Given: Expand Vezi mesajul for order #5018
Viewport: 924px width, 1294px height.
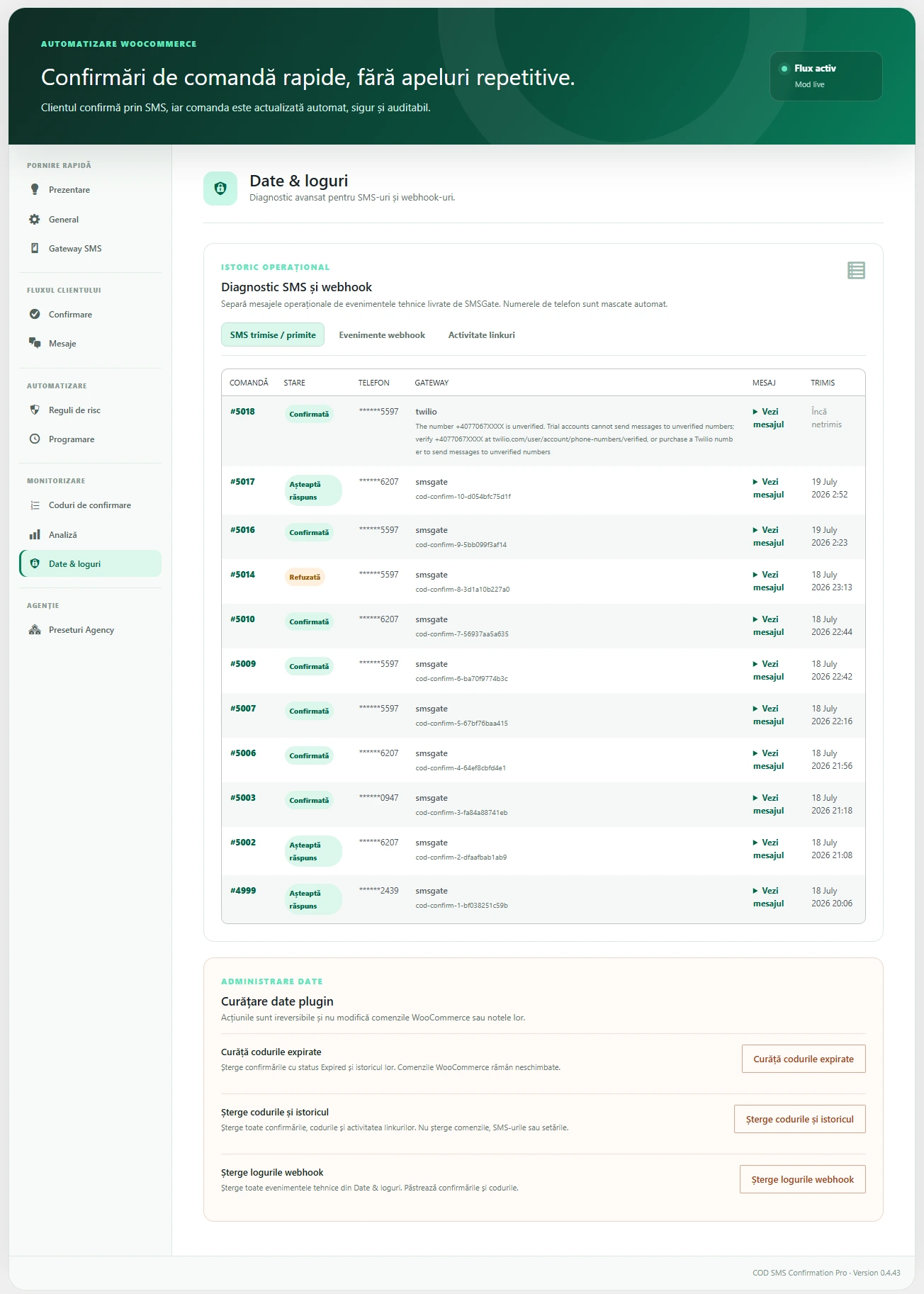Looking at the screenshot, I should click(x=768, y=418).
